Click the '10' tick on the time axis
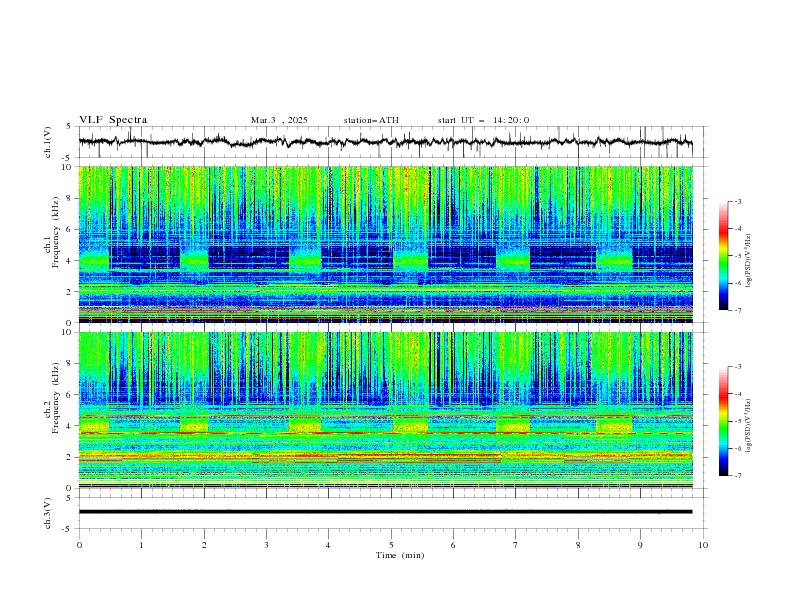Viewport: 792px width, 612px height. pos(703,545)
